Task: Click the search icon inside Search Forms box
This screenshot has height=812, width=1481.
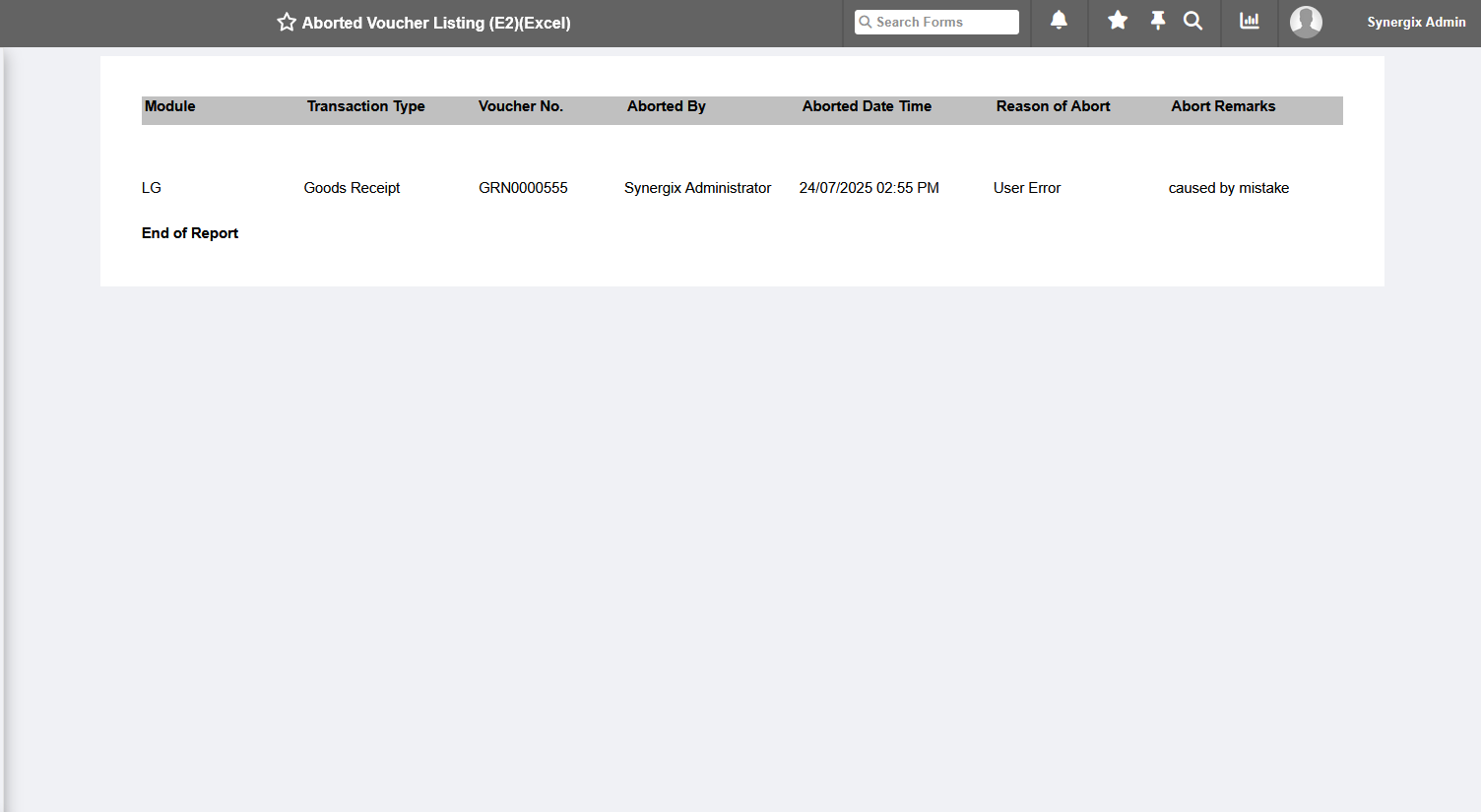Action: pyautogui.click(x=866, y=22)
